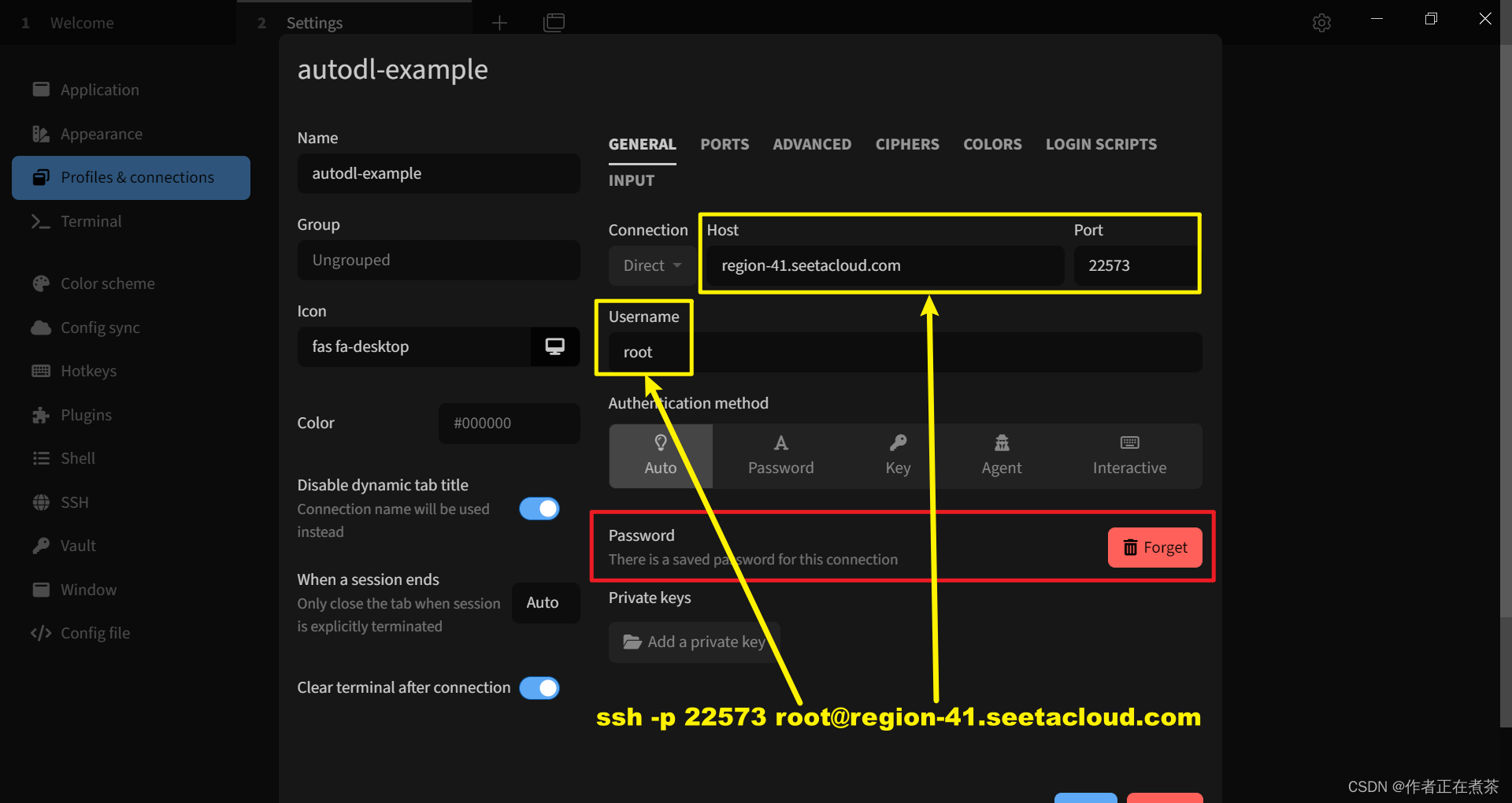
Task: Click the Icon text field
Action: coord(414,346)
